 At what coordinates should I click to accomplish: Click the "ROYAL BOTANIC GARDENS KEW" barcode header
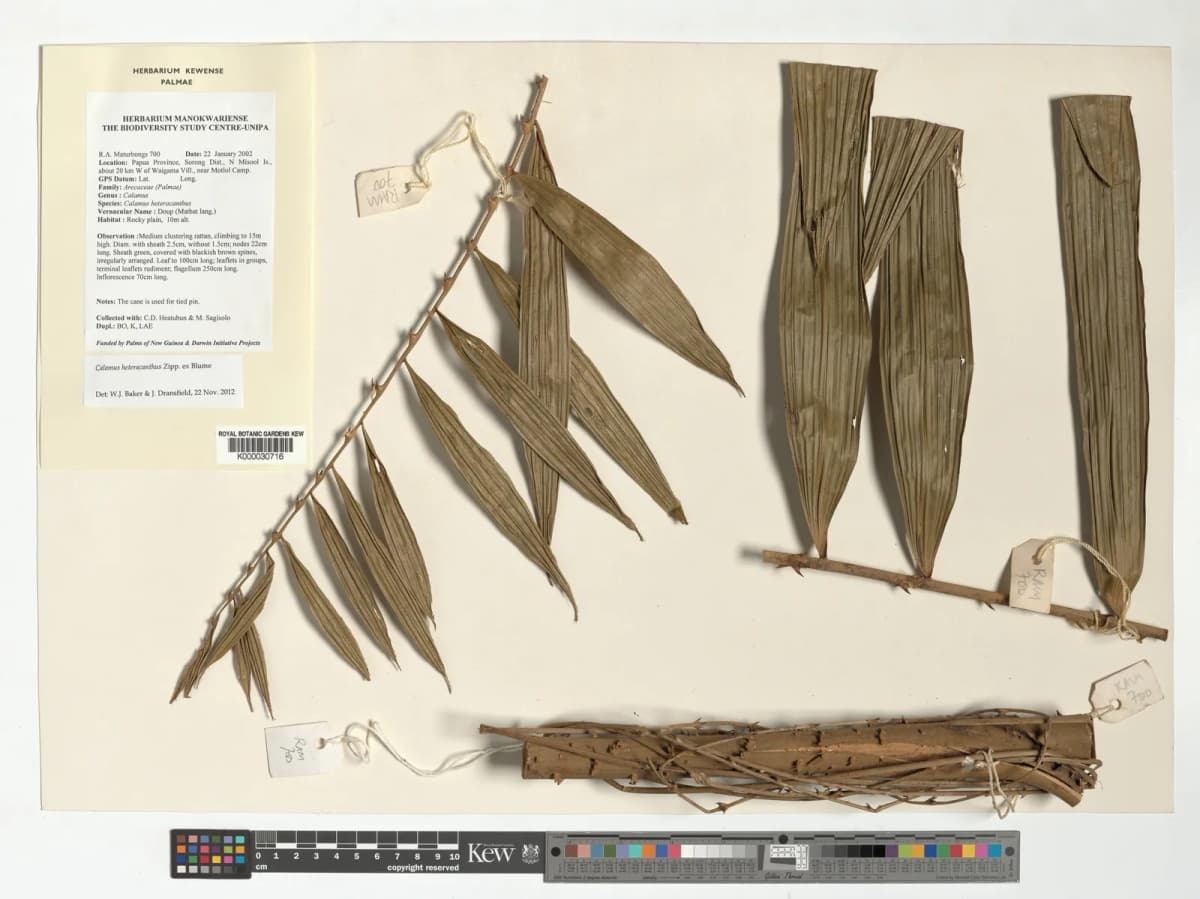[261, 434]
